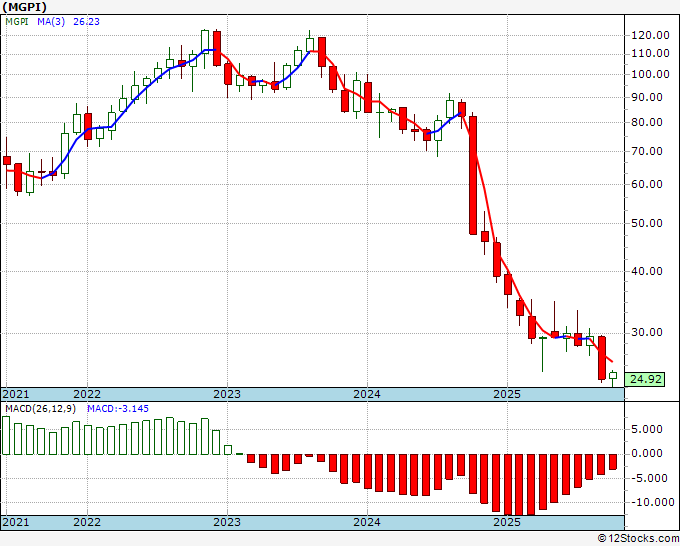Click the 90.00 price axis label
This screenshot has width=680, height=546.
pyautogui.click(x=647, y=97)
